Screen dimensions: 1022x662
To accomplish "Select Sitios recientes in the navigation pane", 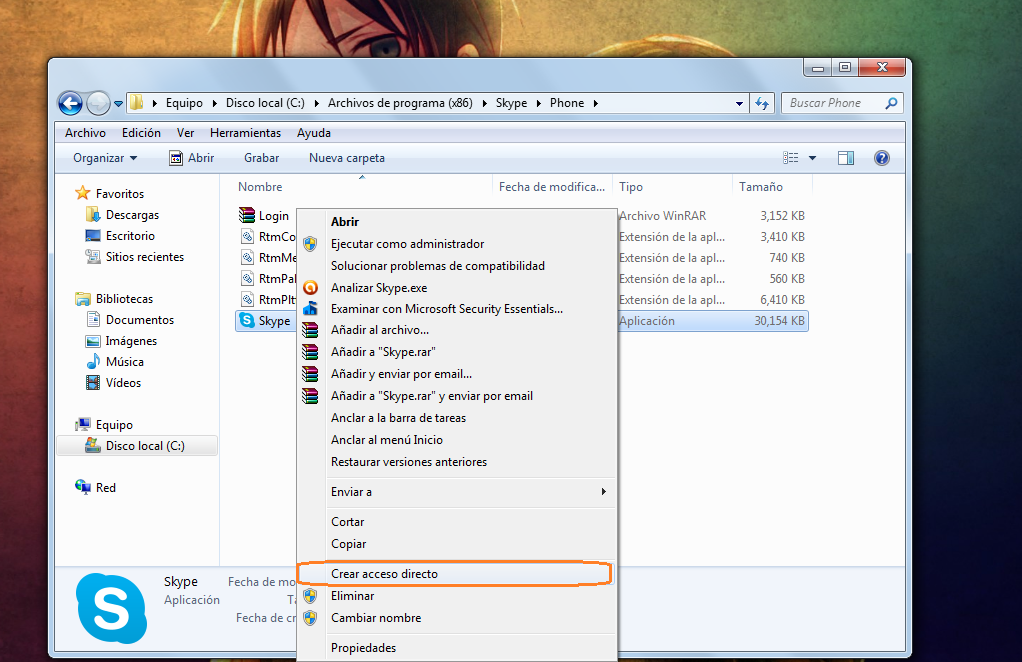I will coord(145,257).
